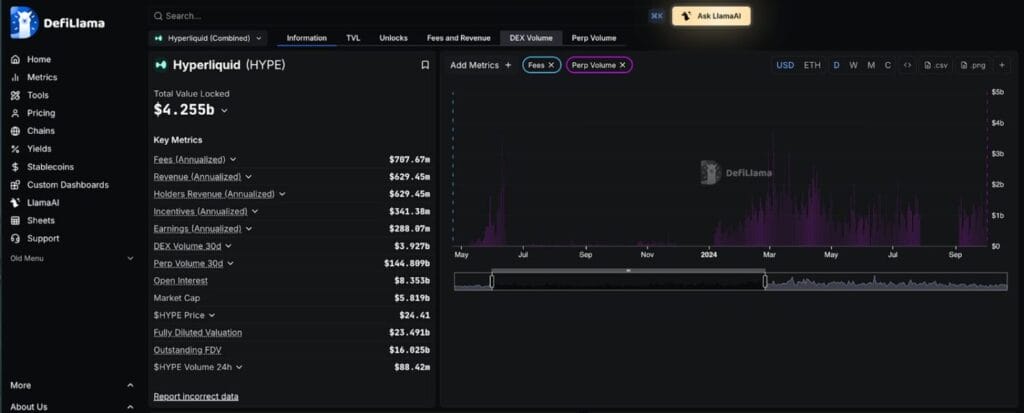Viewport: 1024px width, 413px height.
Task: Click Report incorrect data link
Action: [x=196, y=397]
